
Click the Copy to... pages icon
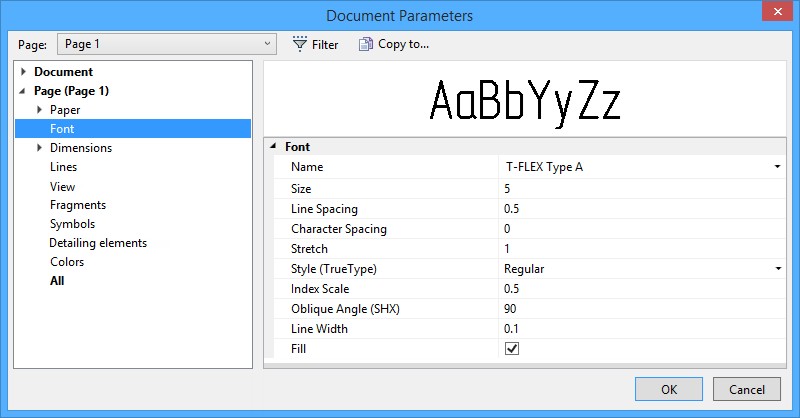[366, 44]
